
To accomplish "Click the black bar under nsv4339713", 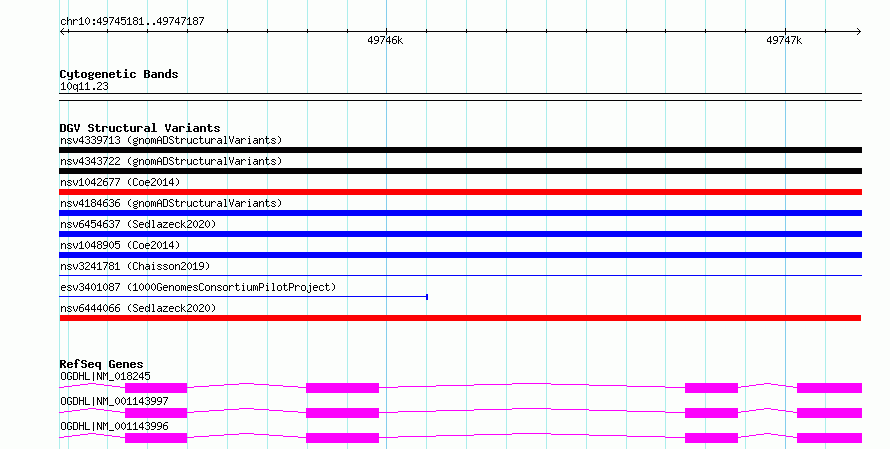I will tap(460, 150).
